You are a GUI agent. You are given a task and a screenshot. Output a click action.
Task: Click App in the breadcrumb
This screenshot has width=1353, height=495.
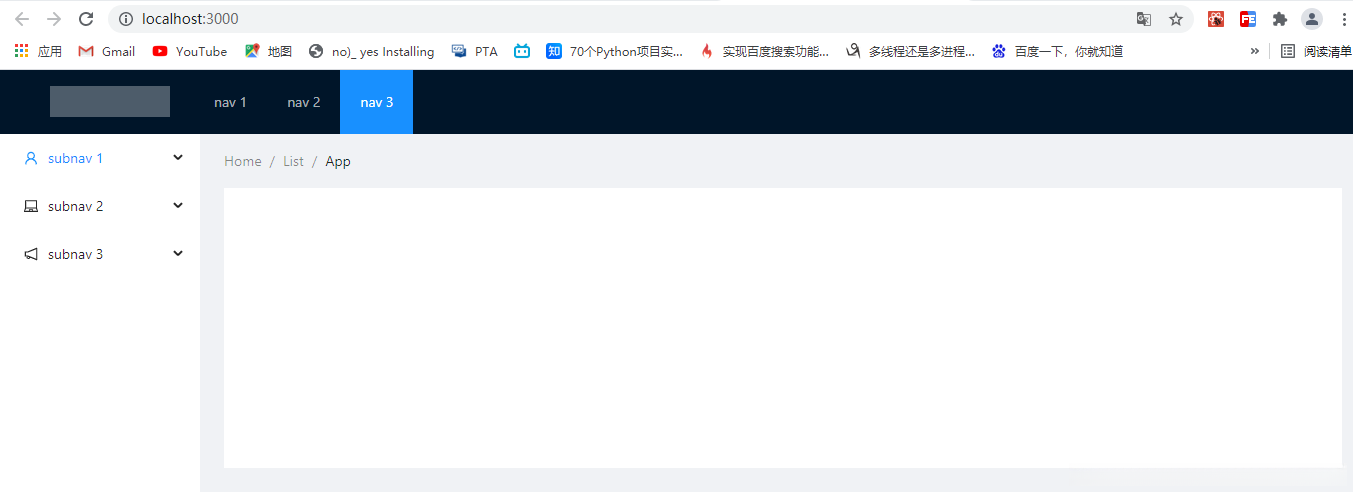pyautogui.click(x=338, y=161)
